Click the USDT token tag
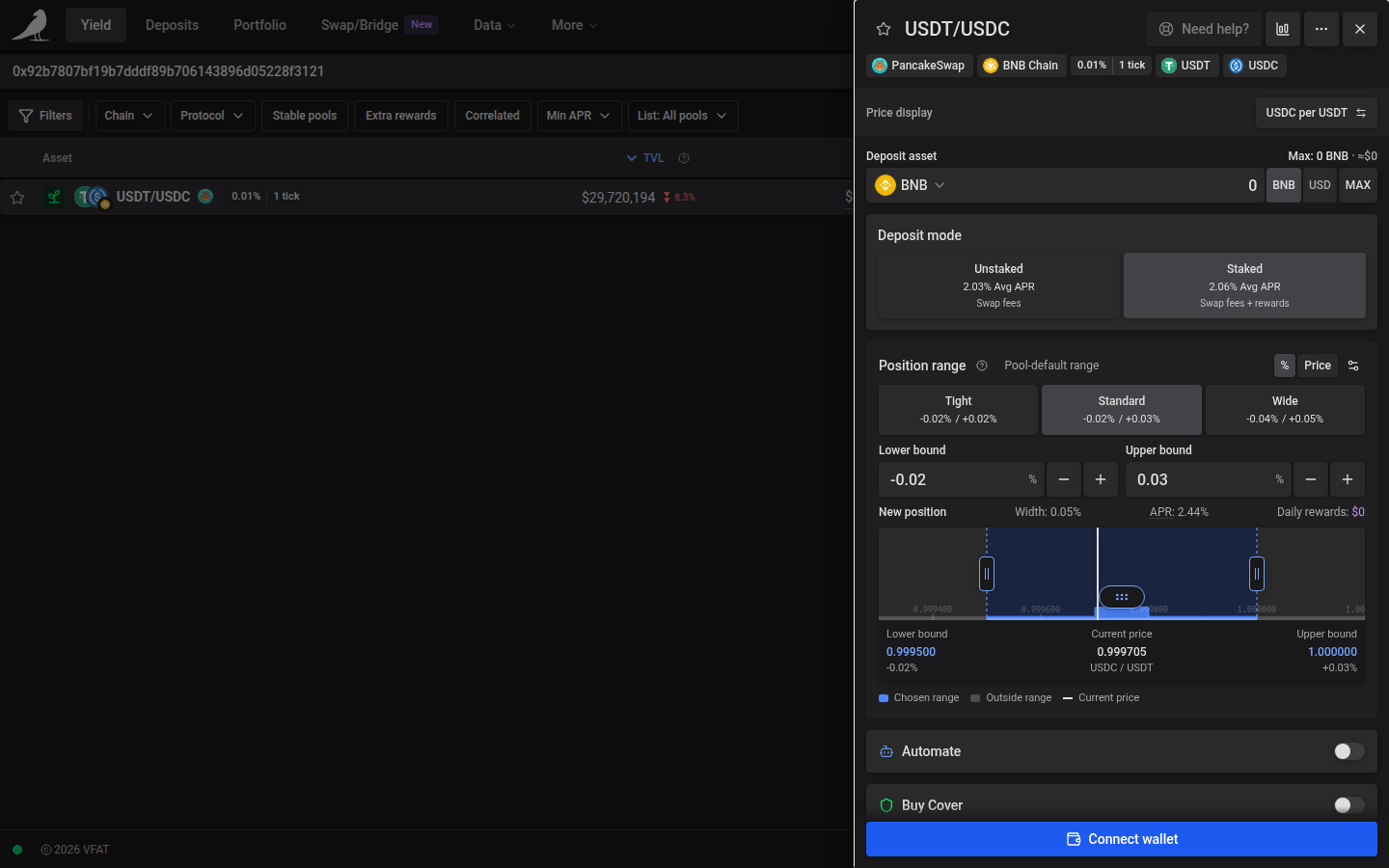This screenshot has width=1389, height=868. [x=1186, y=66]
